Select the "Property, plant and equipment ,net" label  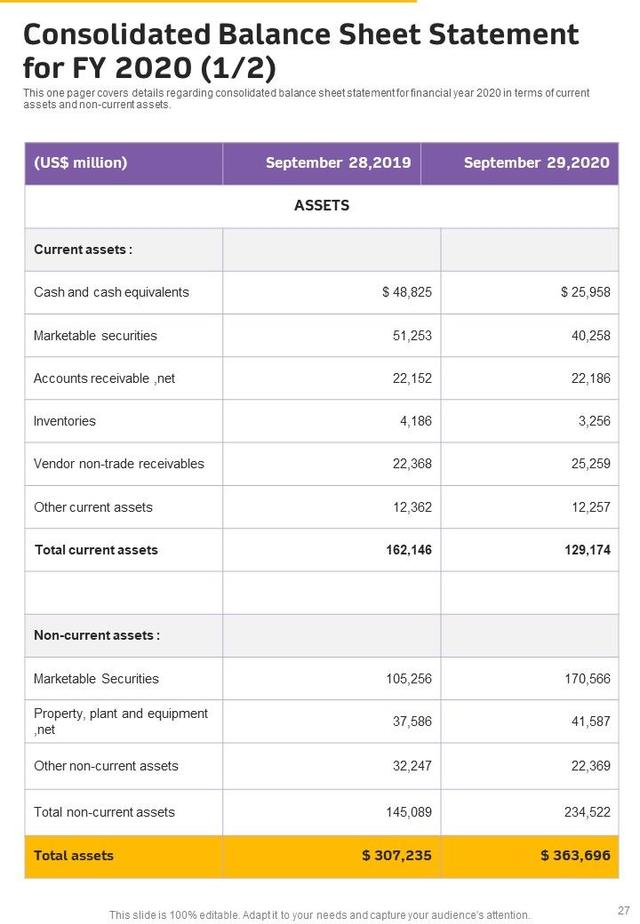point(120,721)
